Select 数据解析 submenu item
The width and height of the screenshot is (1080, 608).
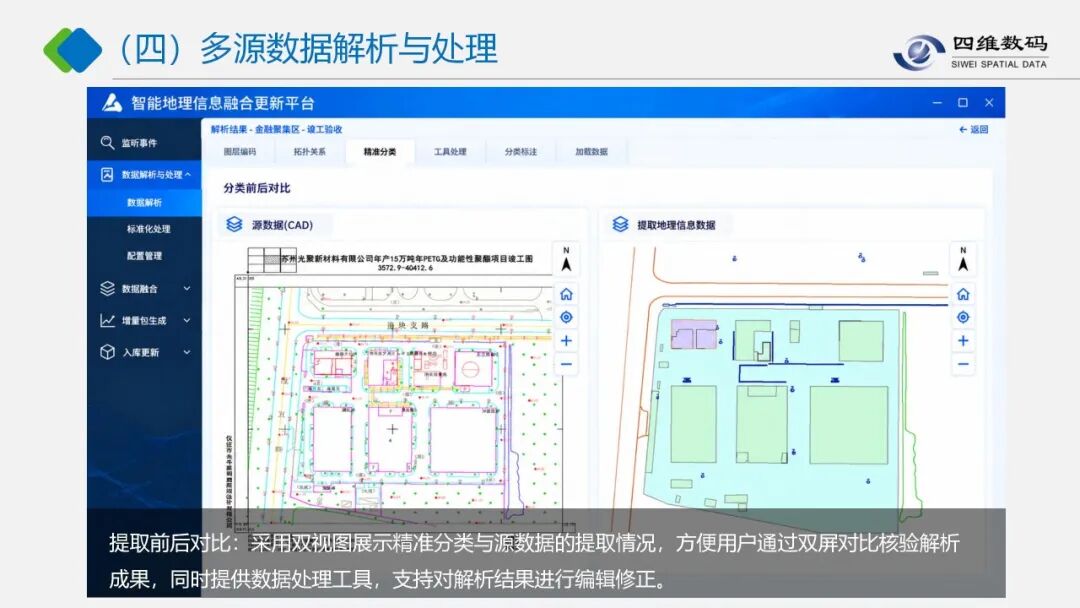coord(144,202)
